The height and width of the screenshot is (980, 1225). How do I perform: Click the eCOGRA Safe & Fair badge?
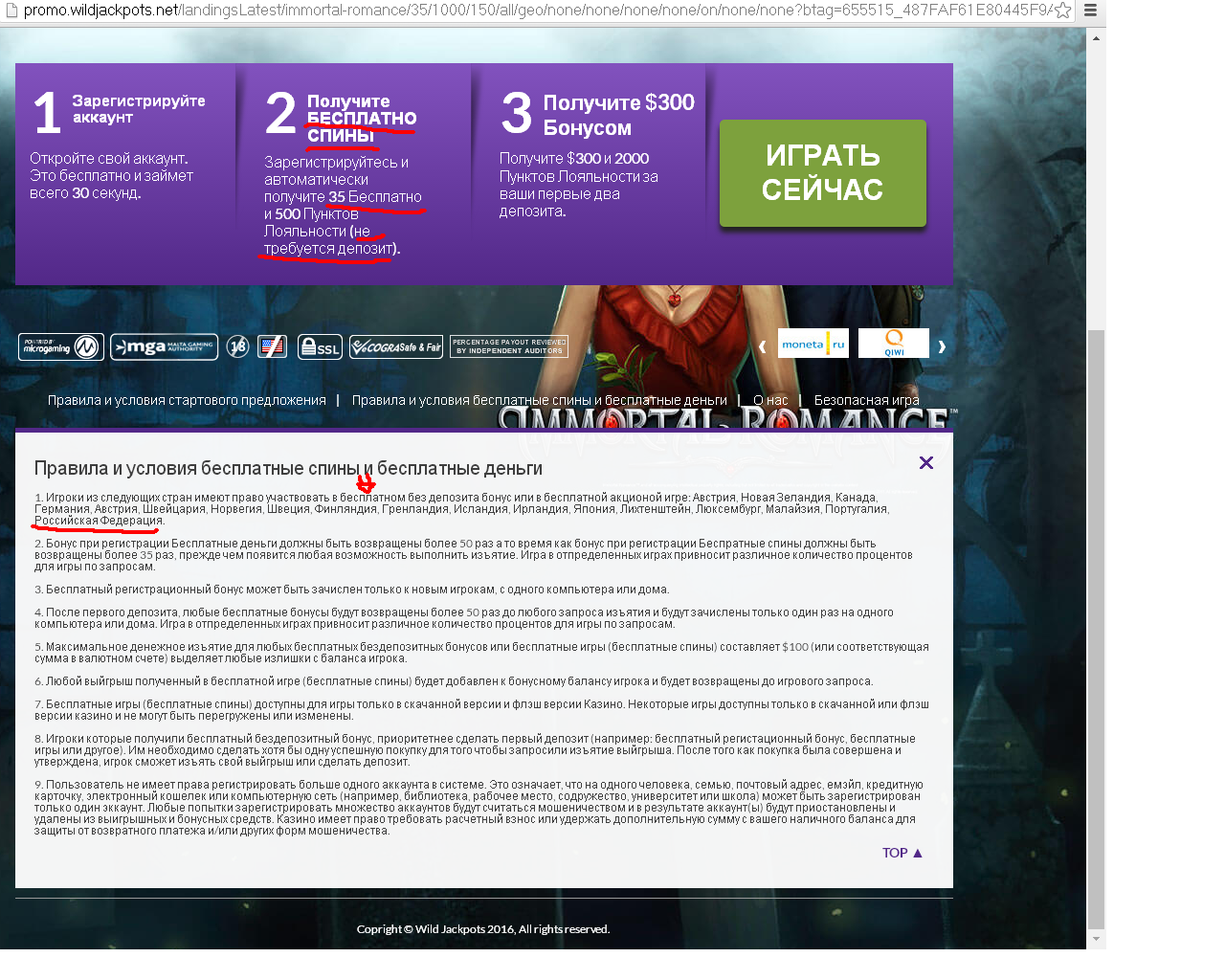pyautogui.click(x=396, y=346)
